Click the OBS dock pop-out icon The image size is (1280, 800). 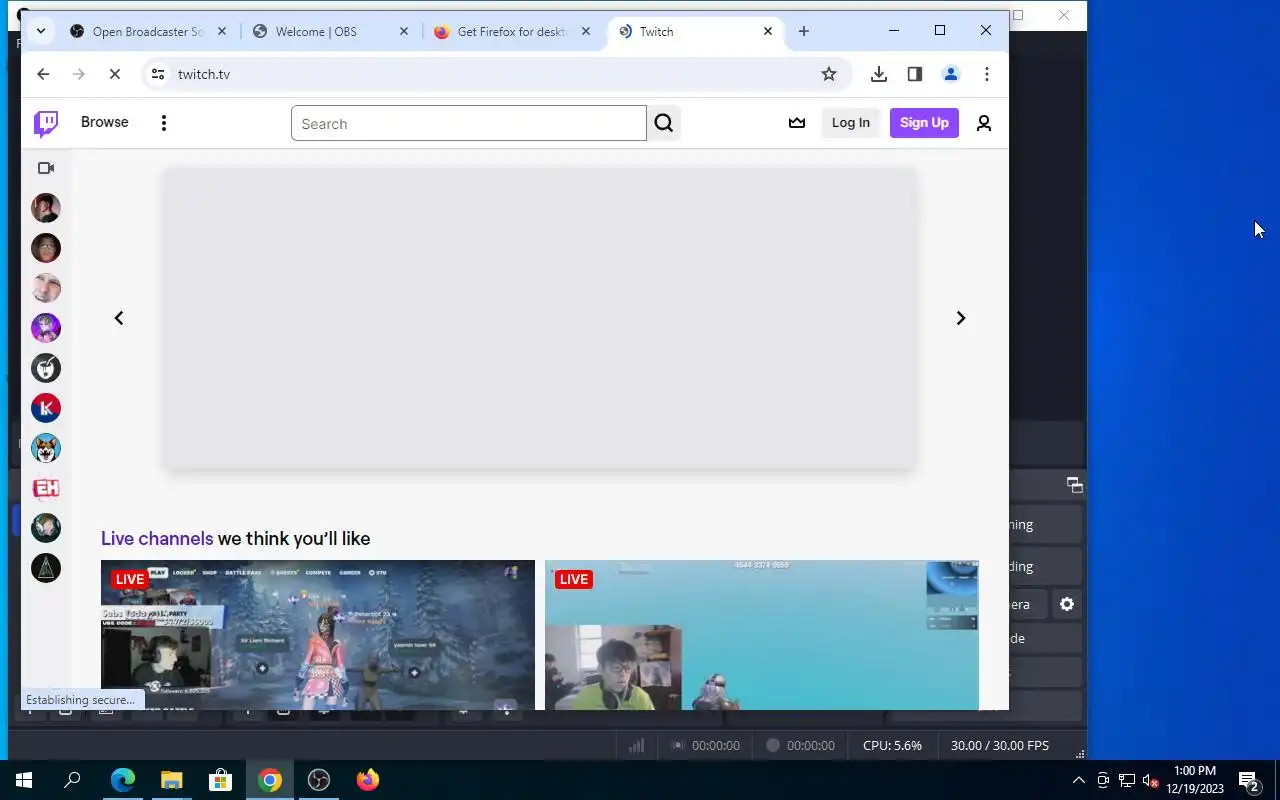pos(1075,485)
